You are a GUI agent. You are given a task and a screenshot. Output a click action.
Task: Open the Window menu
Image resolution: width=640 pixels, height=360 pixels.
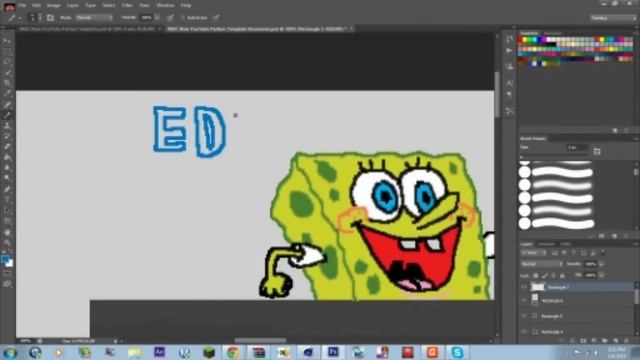click(x=165, y=5)
